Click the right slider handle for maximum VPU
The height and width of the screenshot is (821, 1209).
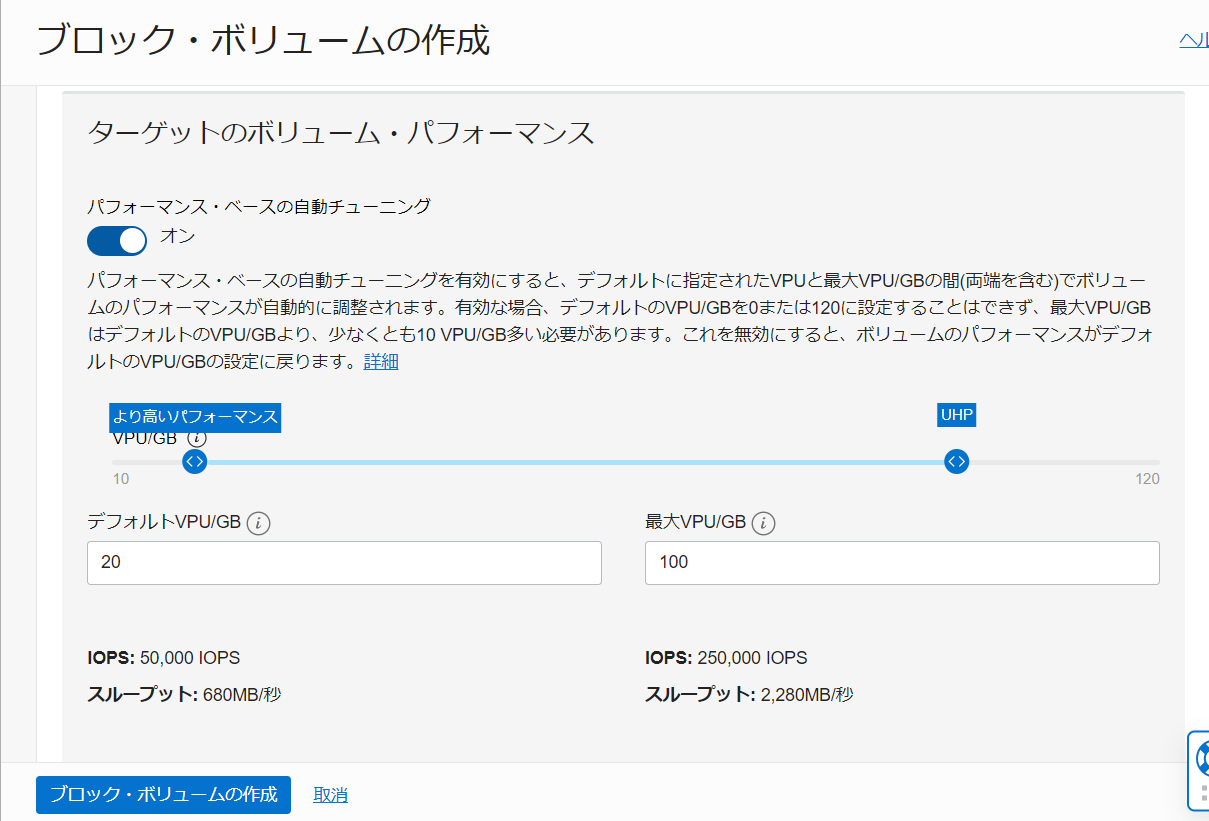(x=957, y=462)
